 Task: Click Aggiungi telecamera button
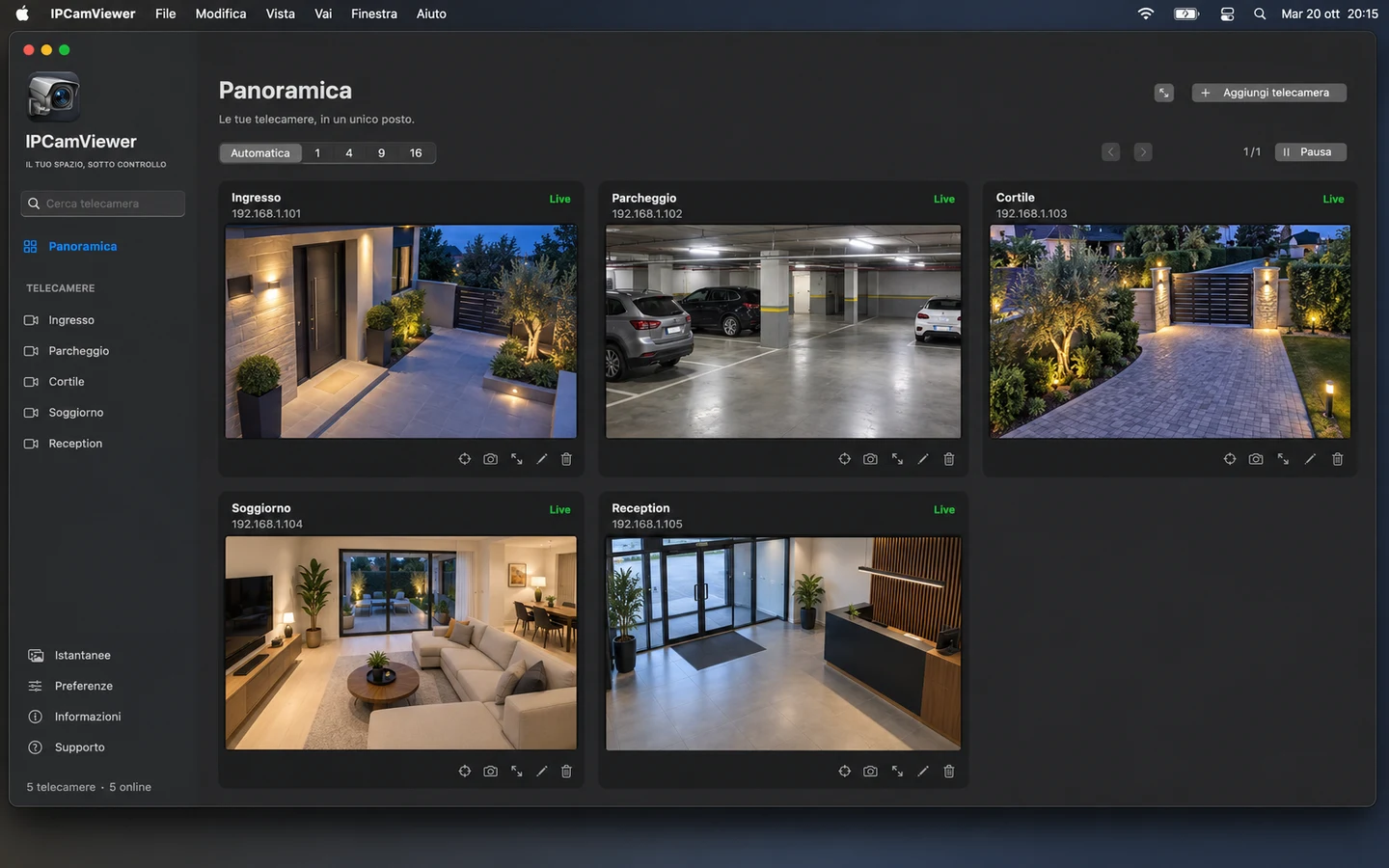[x=1268, y=93]
